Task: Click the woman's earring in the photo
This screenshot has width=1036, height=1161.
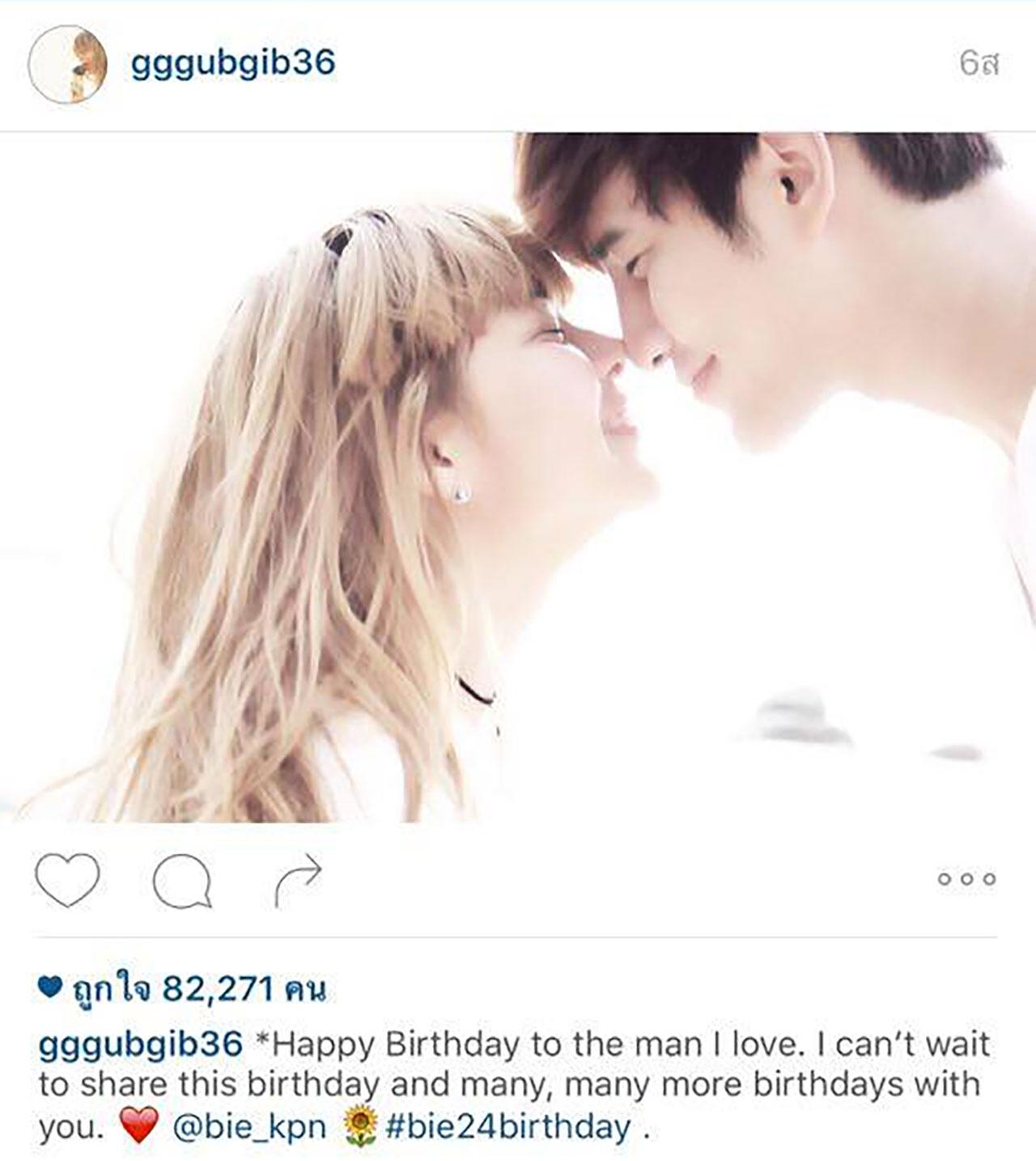Action: coord(460,491)
